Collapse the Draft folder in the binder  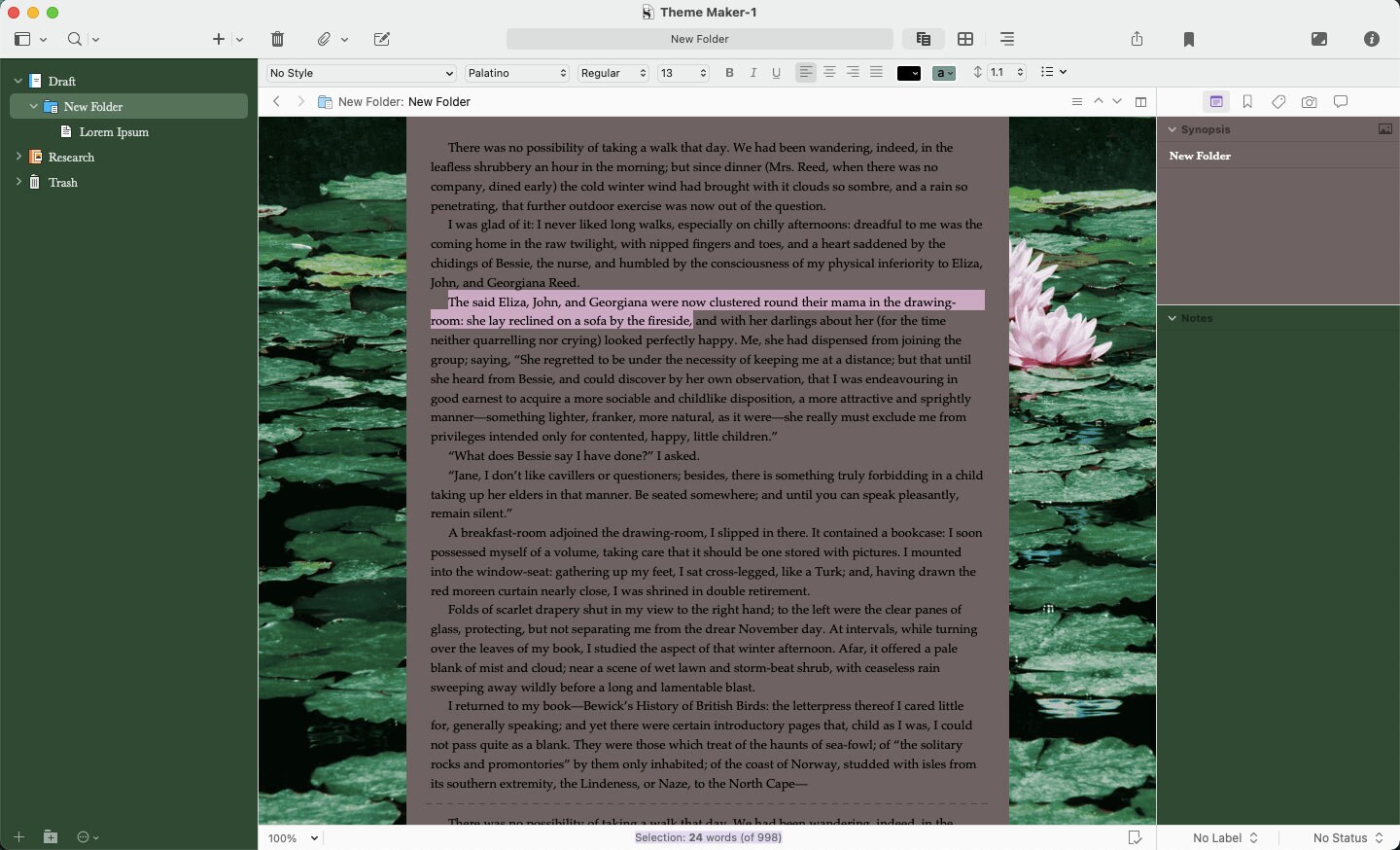[17, 81]
